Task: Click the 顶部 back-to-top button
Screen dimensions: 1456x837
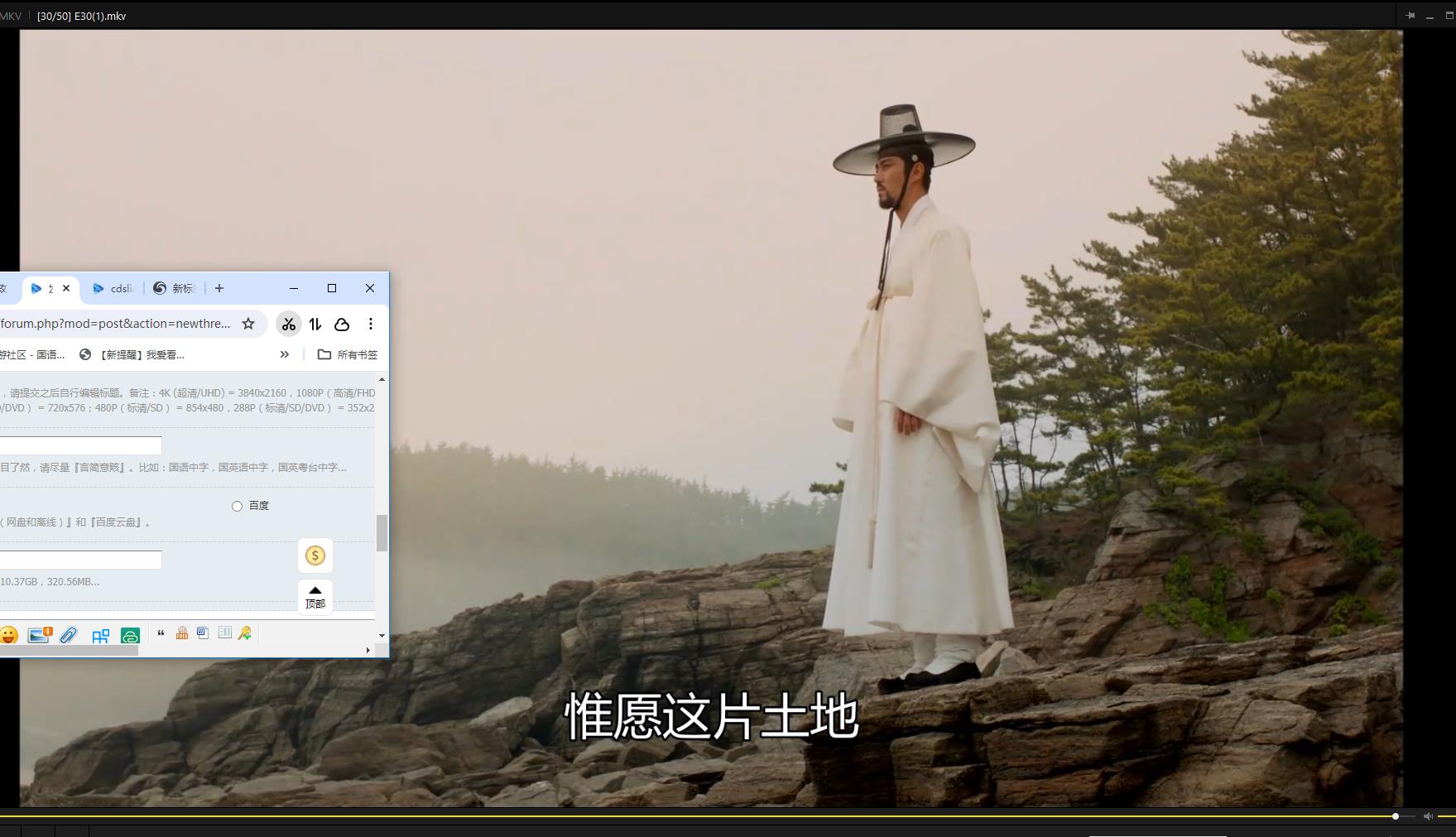Action: (315, 596)
